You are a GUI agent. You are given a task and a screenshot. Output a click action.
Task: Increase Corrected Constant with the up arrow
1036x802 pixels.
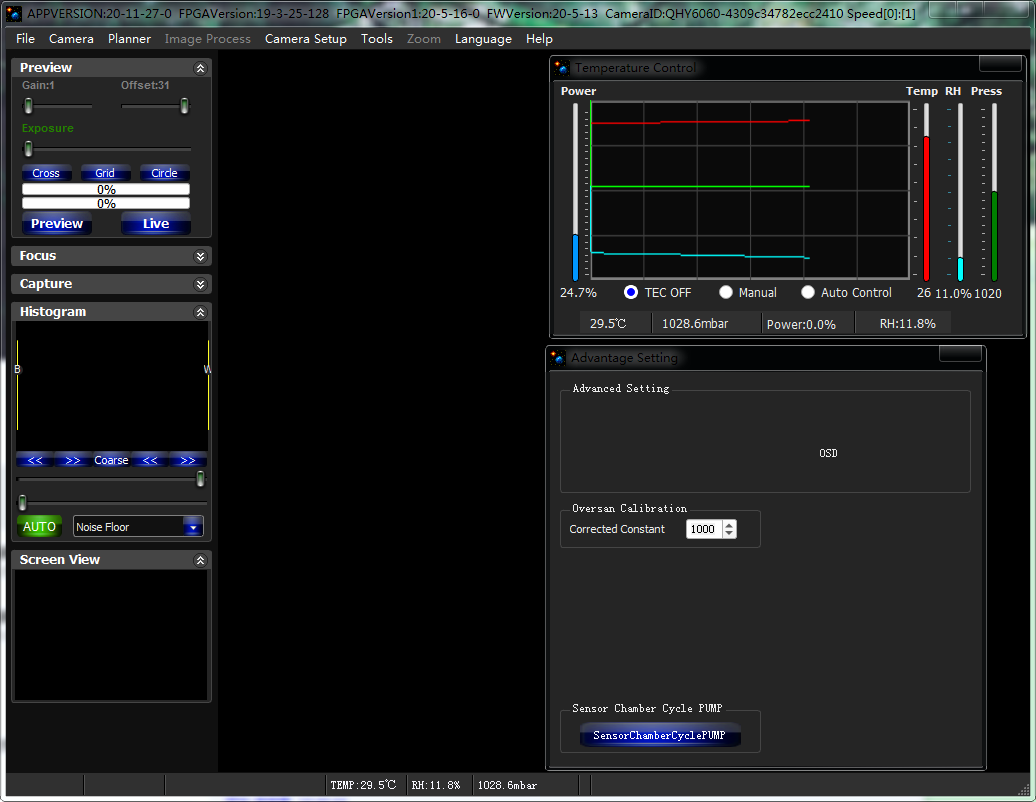point(729,525)
